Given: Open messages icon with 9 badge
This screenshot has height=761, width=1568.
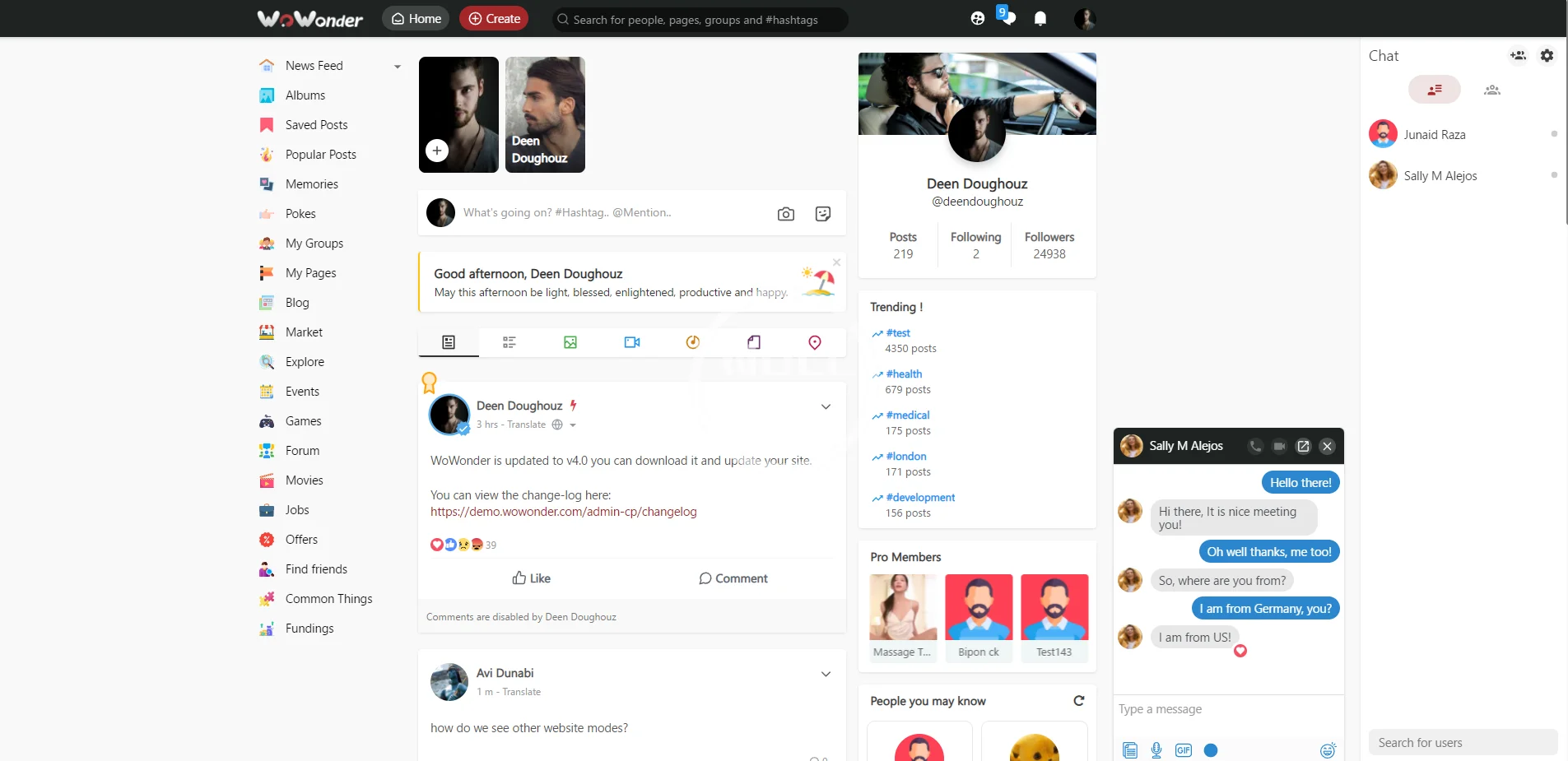Looking at the screenshot, I should coord(1007,17).
